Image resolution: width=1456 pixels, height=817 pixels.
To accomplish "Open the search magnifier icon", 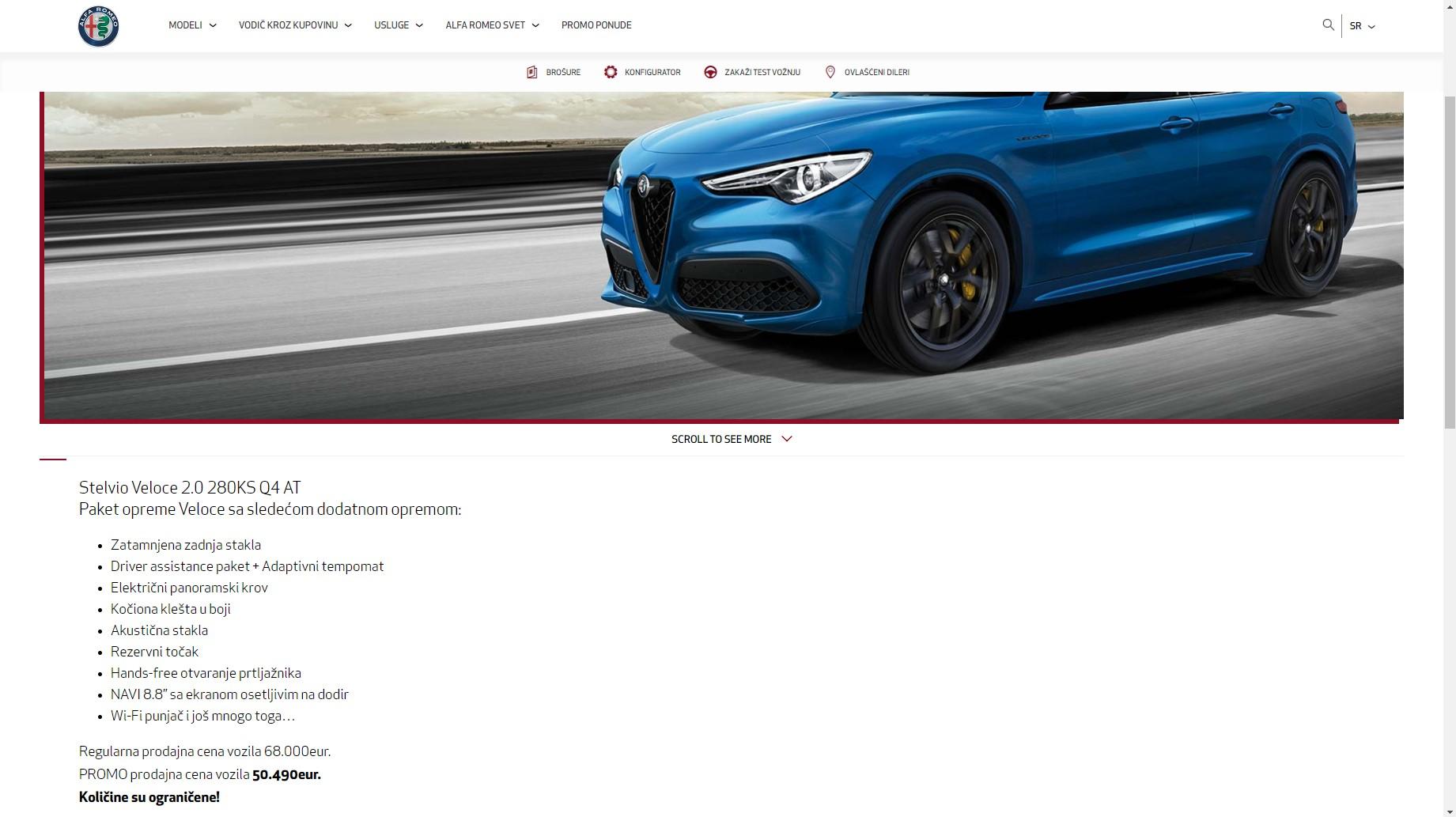I will coord(1328,25).
